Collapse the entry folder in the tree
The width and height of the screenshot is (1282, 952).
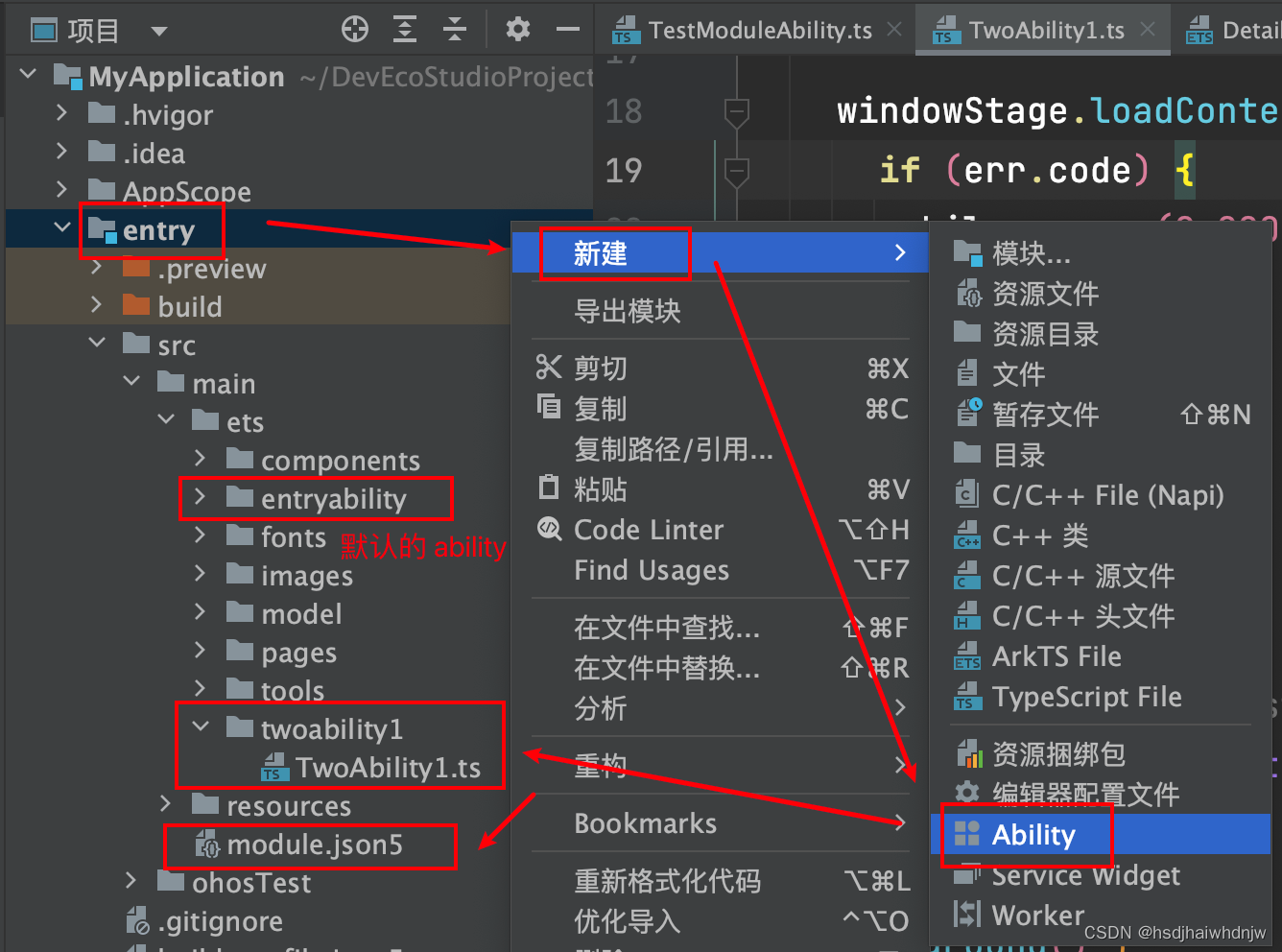click(63, 228)
